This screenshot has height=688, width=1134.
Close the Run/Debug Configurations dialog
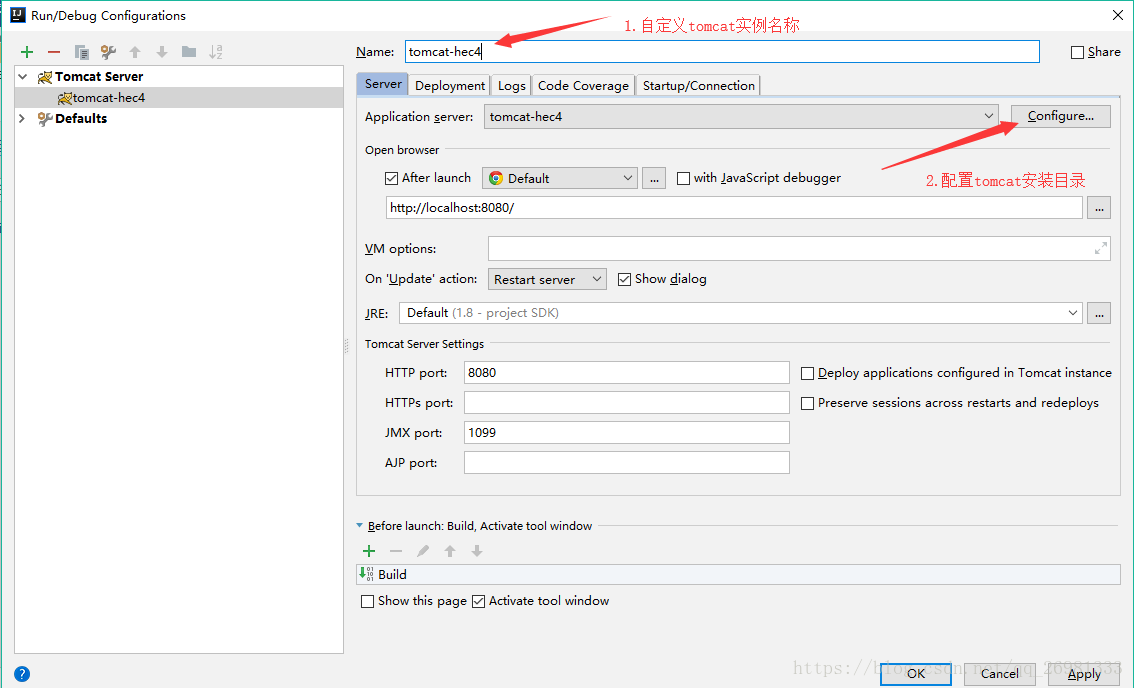pos(1117,14)
